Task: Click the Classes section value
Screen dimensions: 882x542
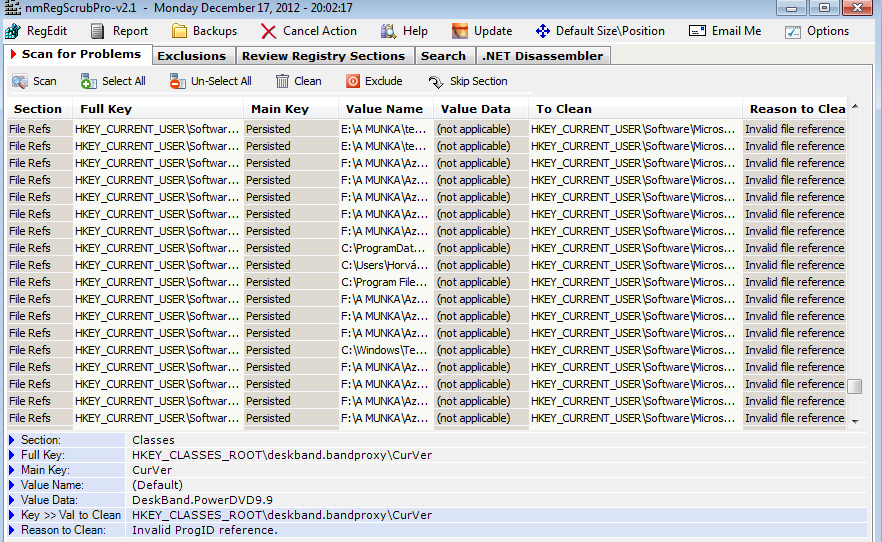Action: click(x=154, y=440)
